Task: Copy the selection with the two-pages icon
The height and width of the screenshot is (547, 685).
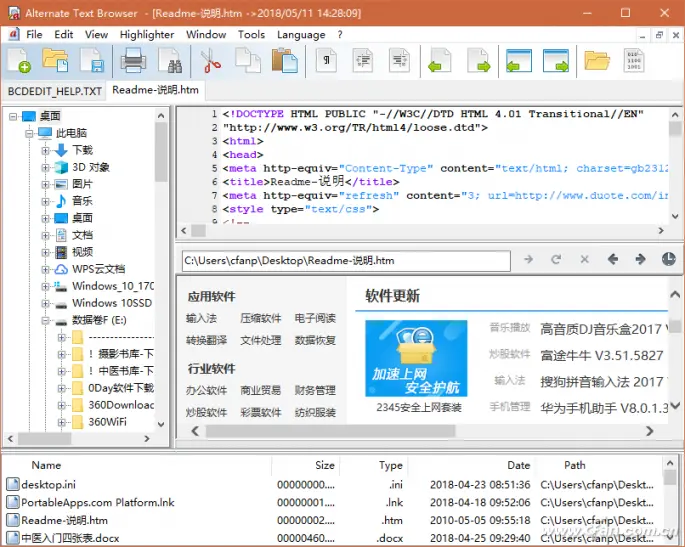Action: pyautogui.click(x=248, y=61)
